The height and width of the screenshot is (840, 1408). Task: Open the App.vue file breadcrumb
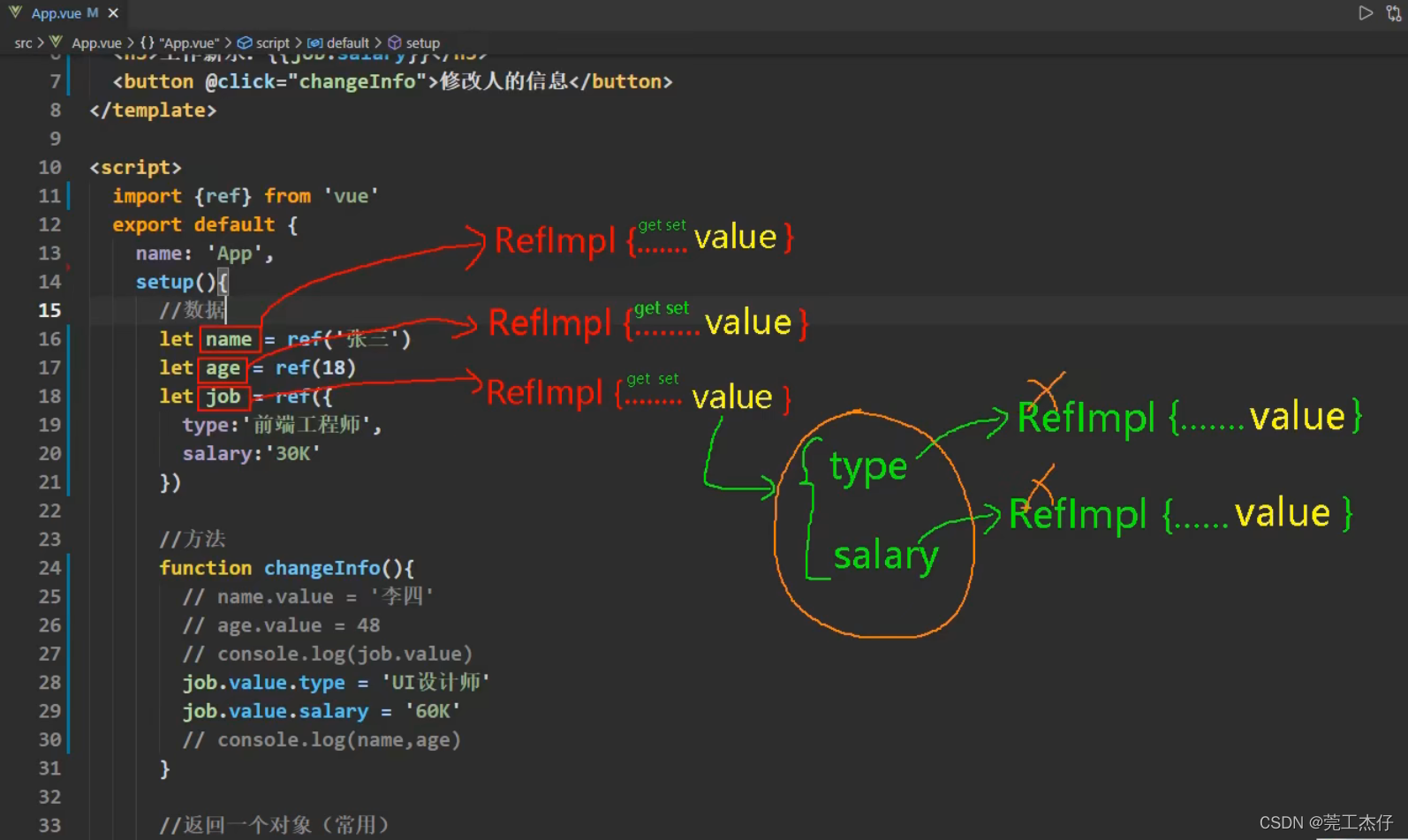tap(96, 42)
